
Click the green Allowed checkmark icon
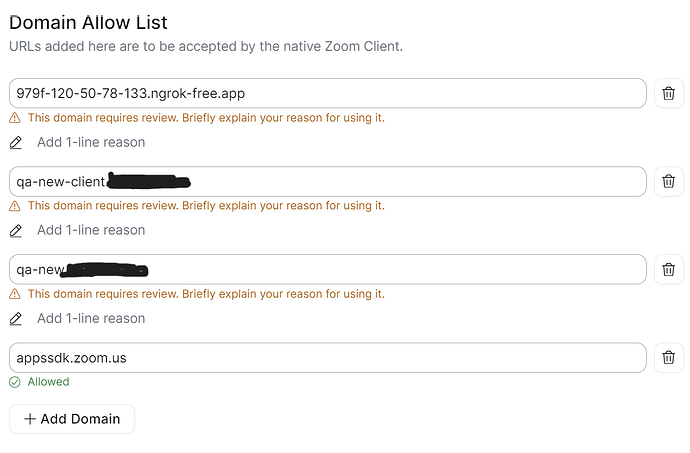pyautogui.click(x=15, y=382)
